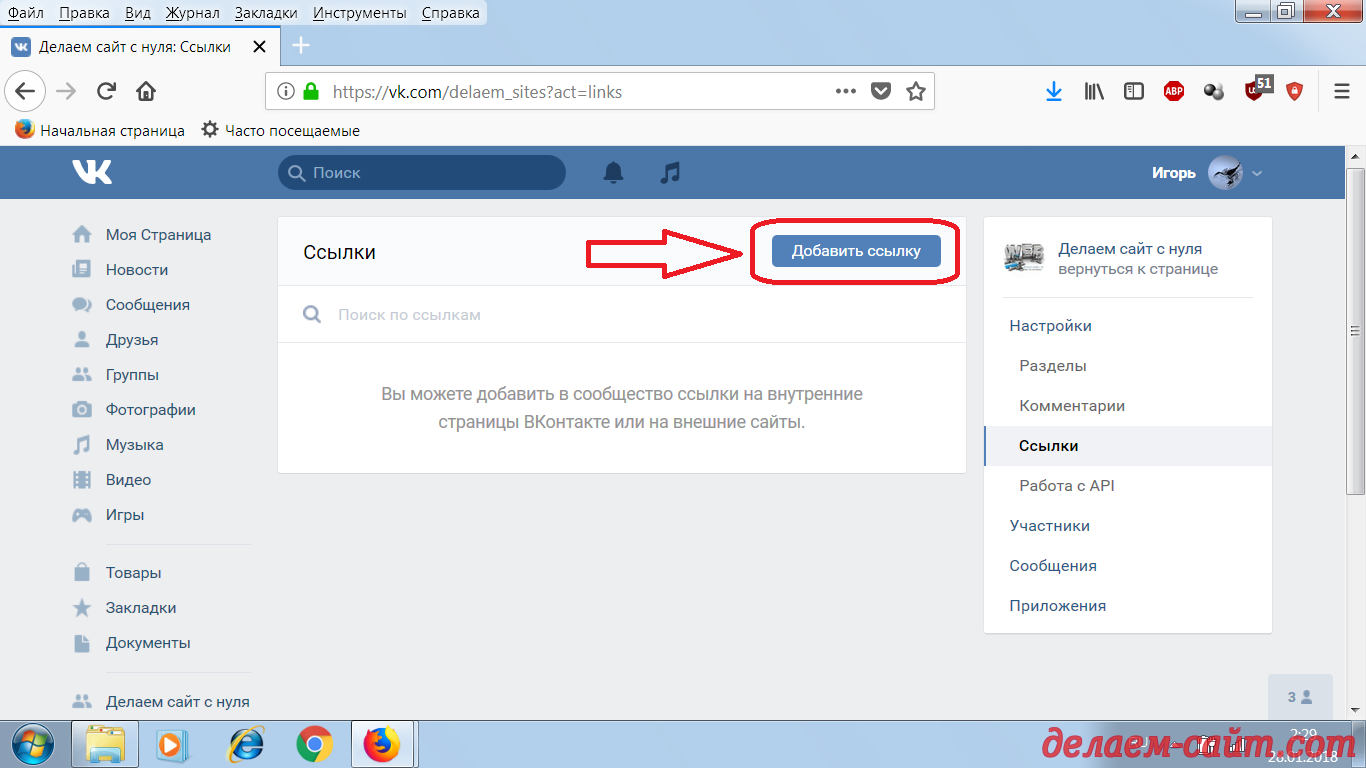Open the Firefox library icon
The width and height of the screenshot is (1366, 768).
(1094, 92)
